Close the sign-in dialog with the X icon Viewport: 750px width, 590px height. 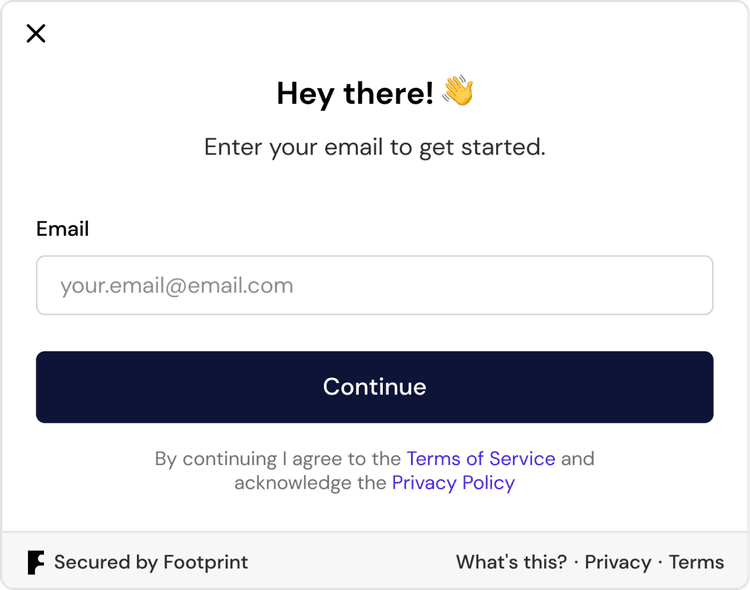click(x=36, y=33)
